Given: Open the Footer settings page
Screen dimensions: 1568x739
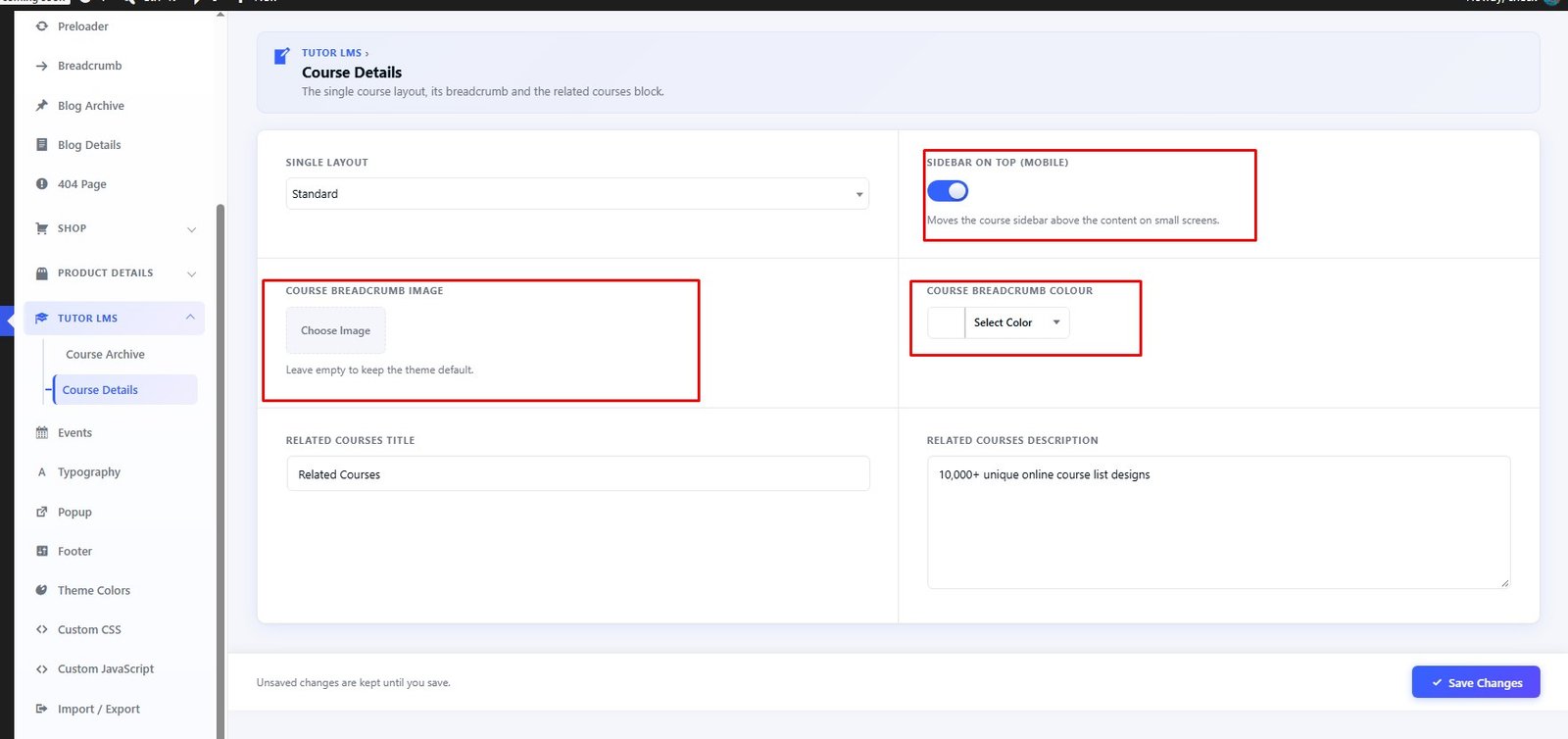Looking at the screenshot, I should coord(74,551).
